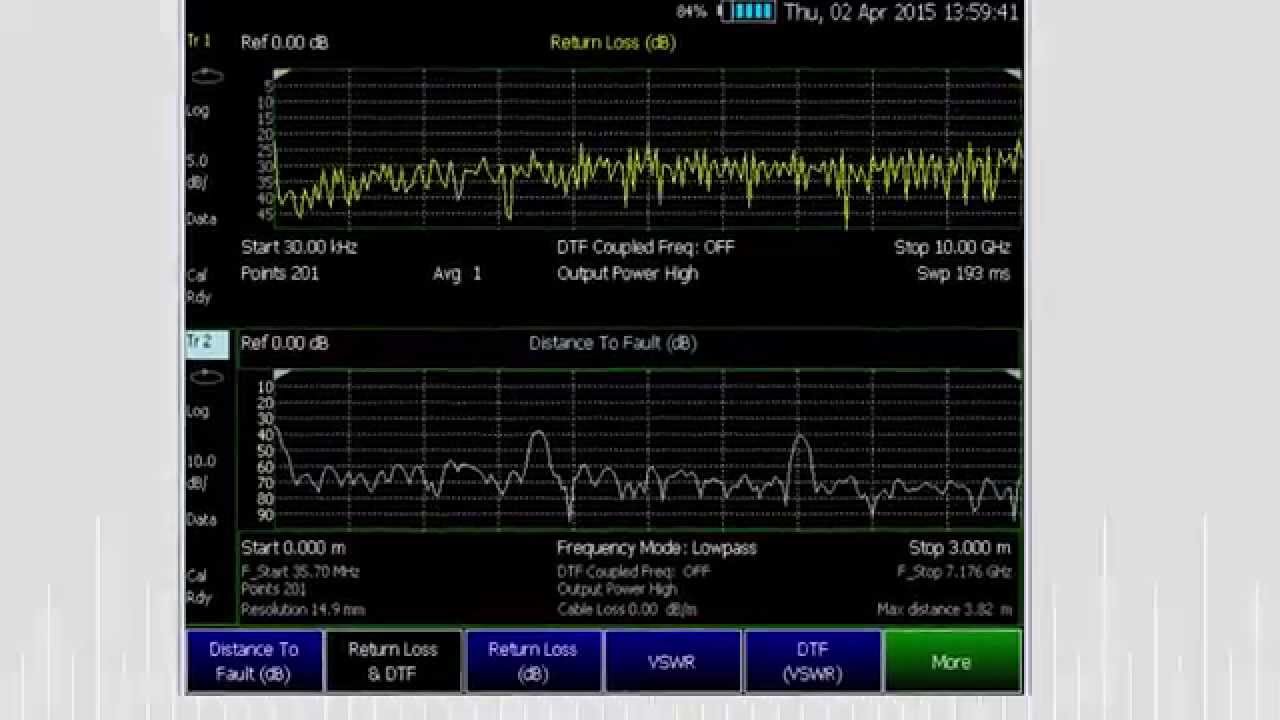The image size is (1280, 720).
Task: Click Avg 1 readout
Action: coord(457,273)
